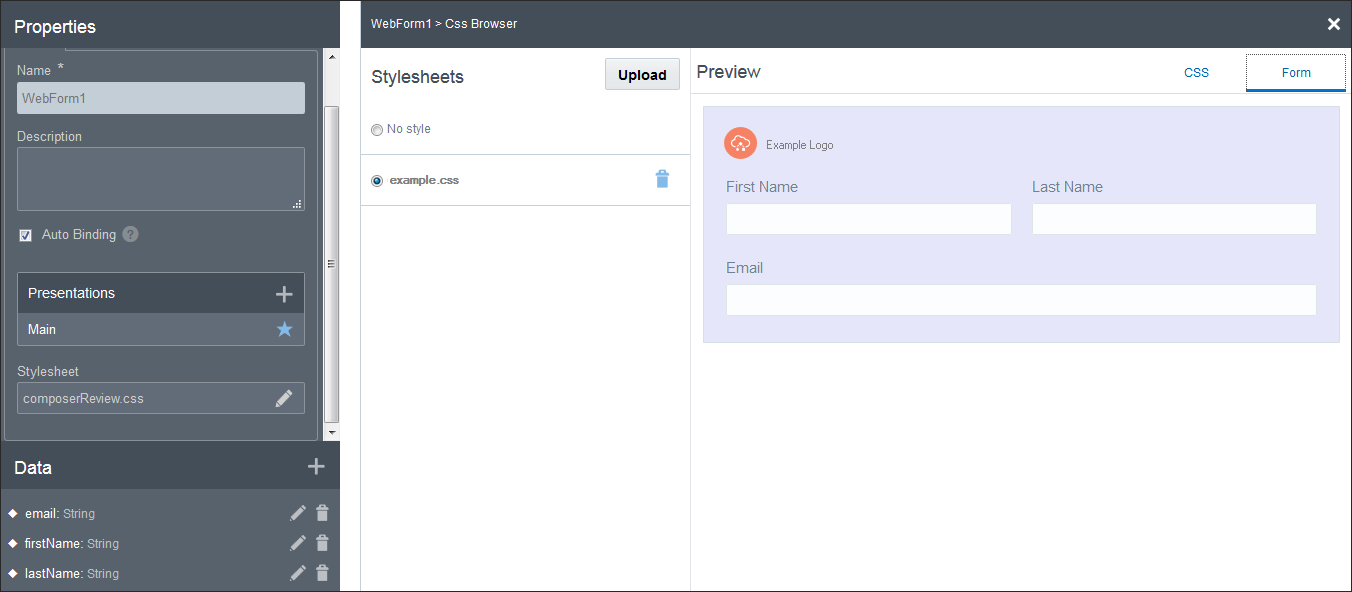
Task: Edit the email data field
Action: pos(298,513)
